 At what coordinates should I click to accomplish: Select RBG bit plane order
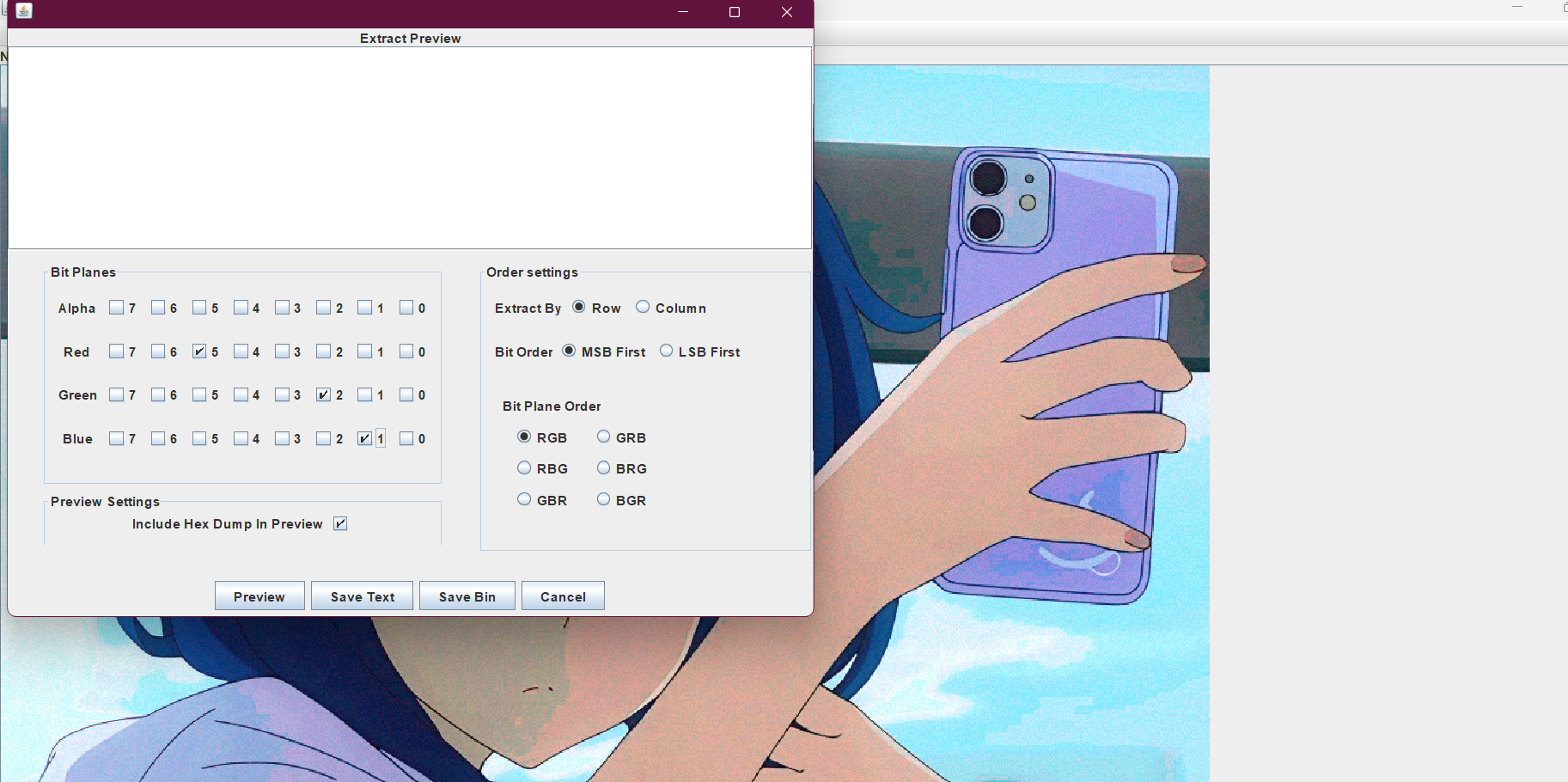point(524,467)
